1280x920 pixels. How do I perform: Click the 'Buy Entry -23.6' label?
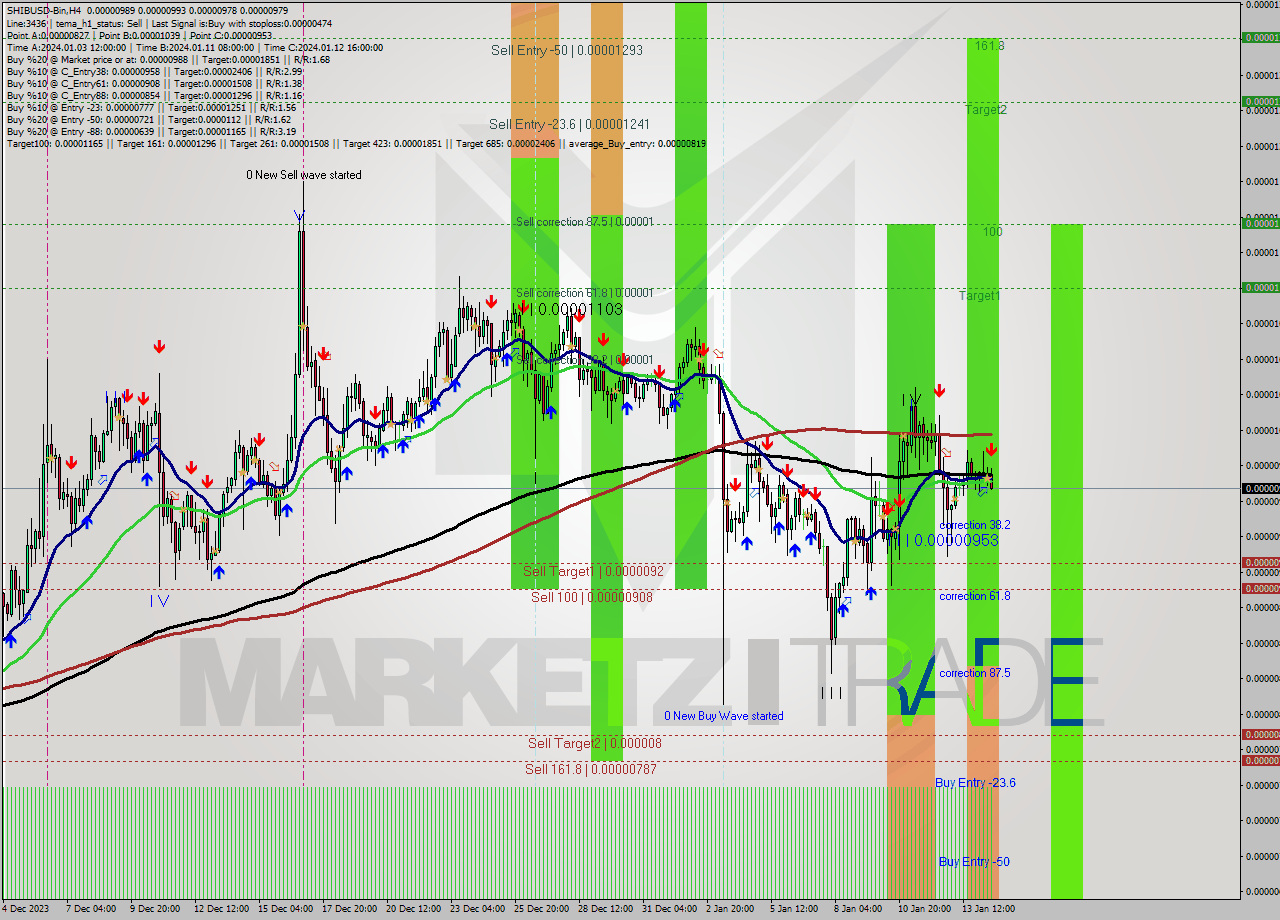pyautogui.click(x=975, y=783)
